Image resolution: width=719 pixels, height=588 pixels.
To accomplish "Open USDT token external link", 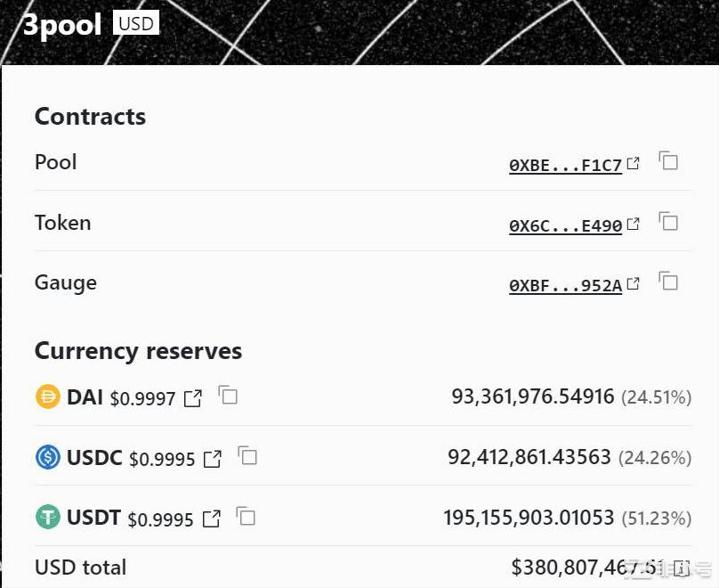I will (211, 519).
